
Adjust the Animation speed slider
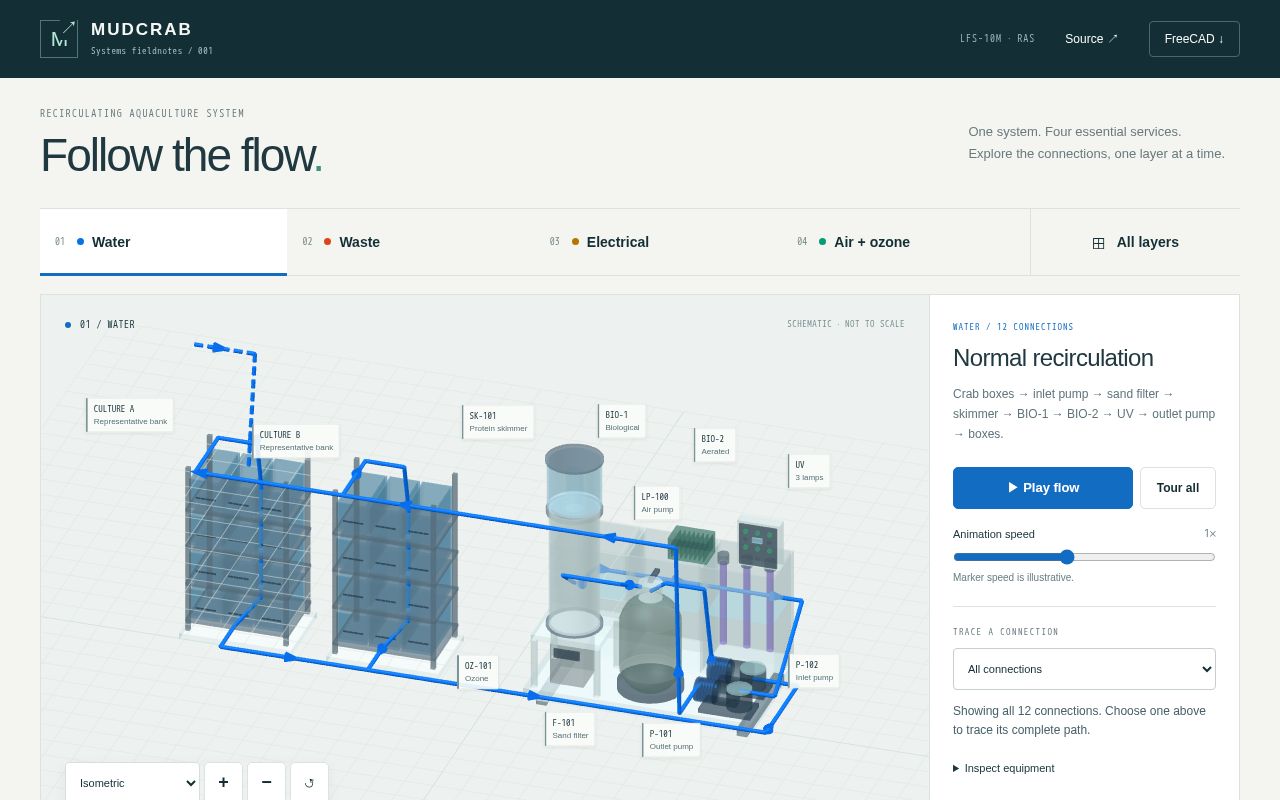[x=1084, y=557]
